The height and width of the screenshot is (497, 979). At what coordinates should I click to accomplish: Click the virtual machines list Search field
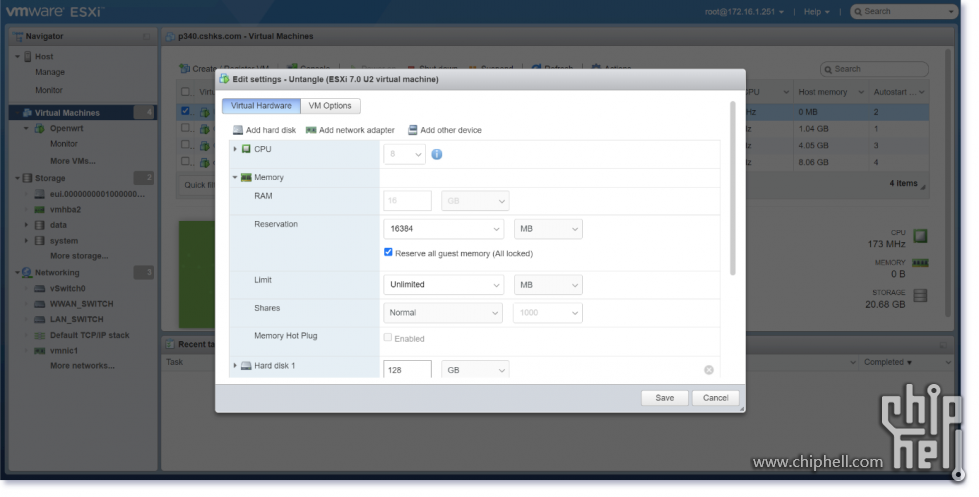874,69
